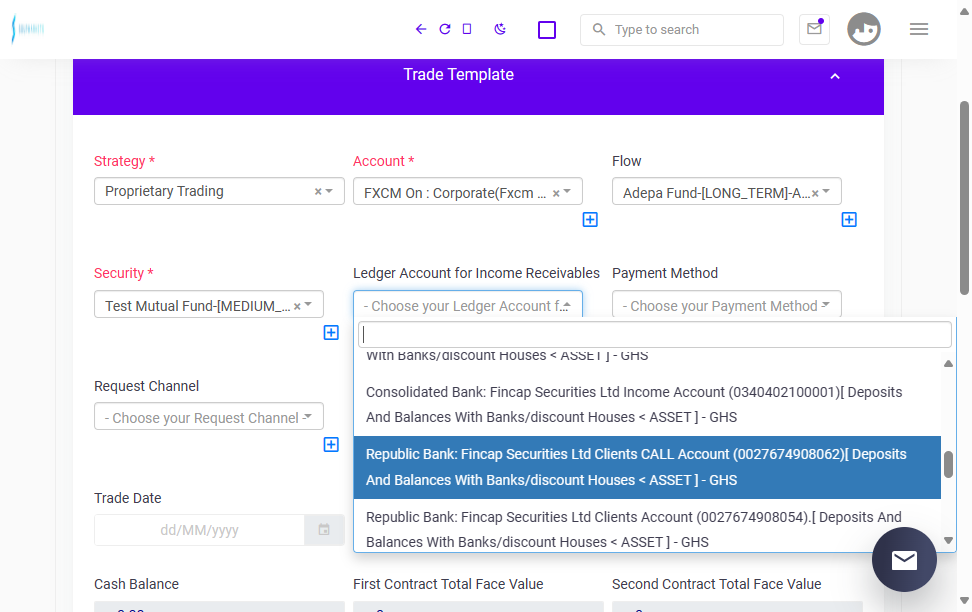This screenshot has width=972, height=612.
Task: Clear the Adepa Fund flow selection
Action: click(815, 193)
